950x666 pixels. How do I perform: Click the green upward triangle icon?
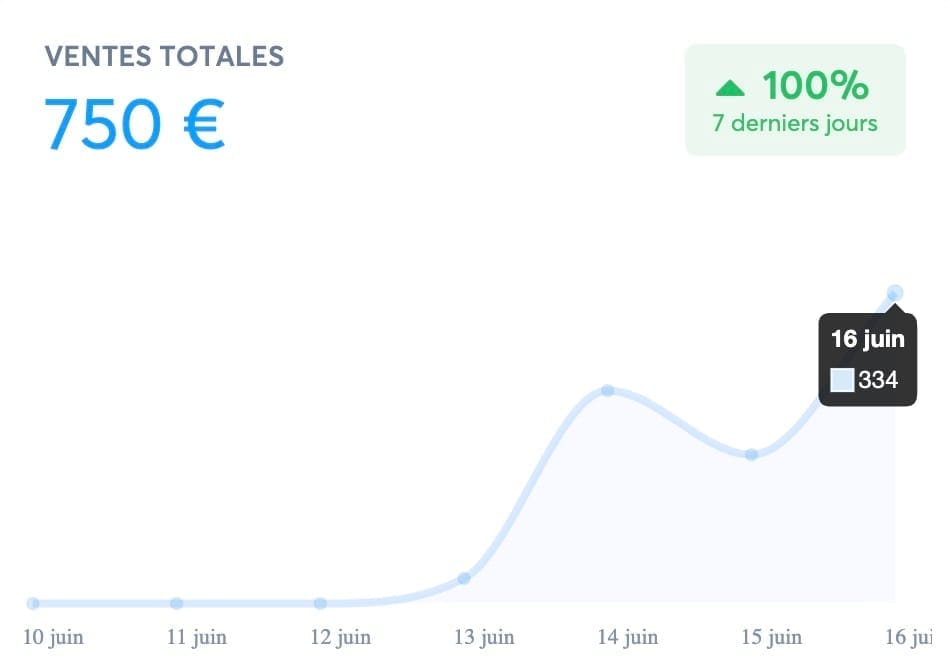coord(731,89)
